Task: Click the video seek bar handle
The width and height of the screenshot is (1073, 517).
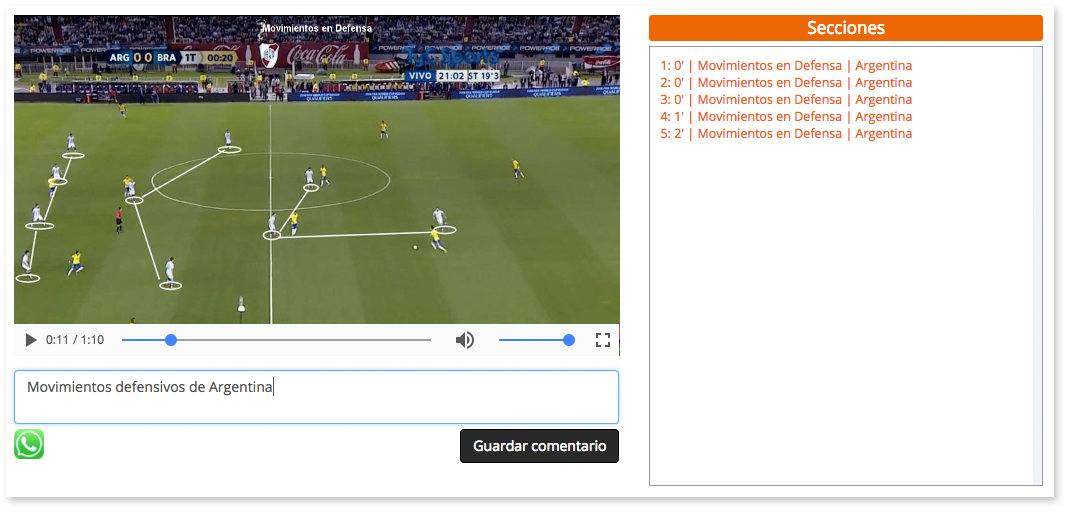Action: [171, 340]
